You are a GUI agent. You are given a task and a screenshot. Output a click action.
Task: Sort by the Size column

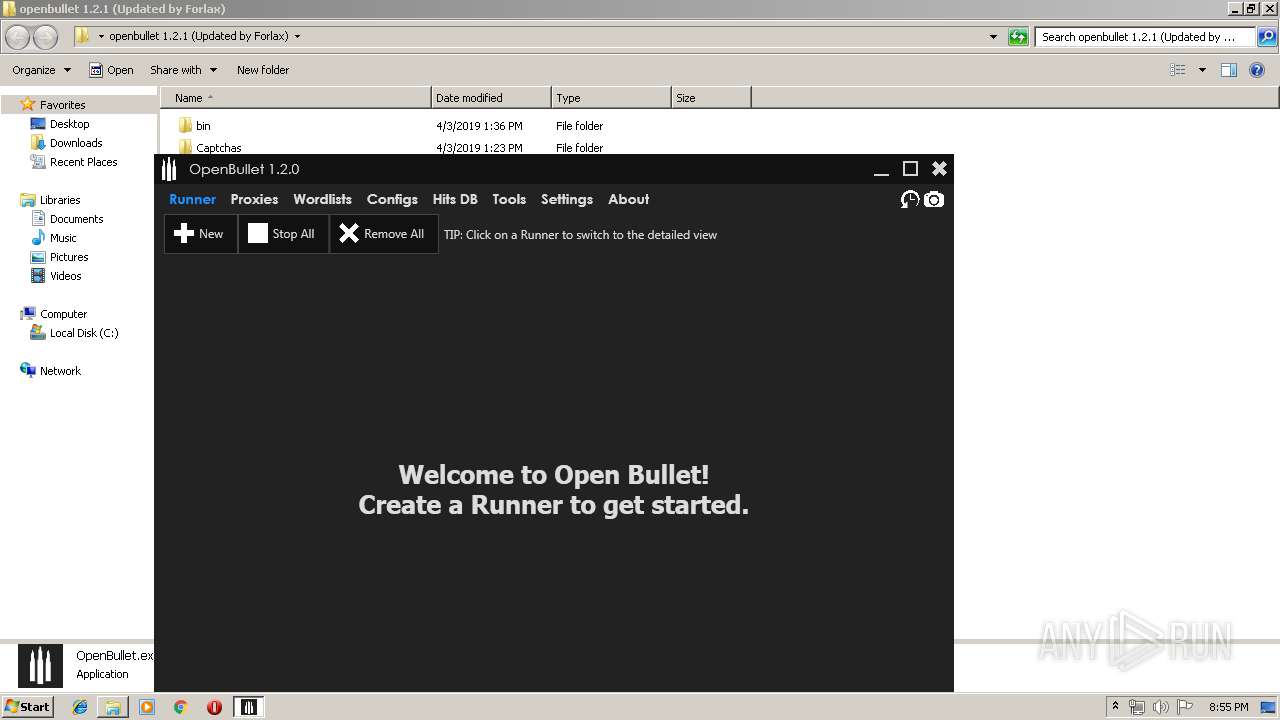[x=711, y=98]
